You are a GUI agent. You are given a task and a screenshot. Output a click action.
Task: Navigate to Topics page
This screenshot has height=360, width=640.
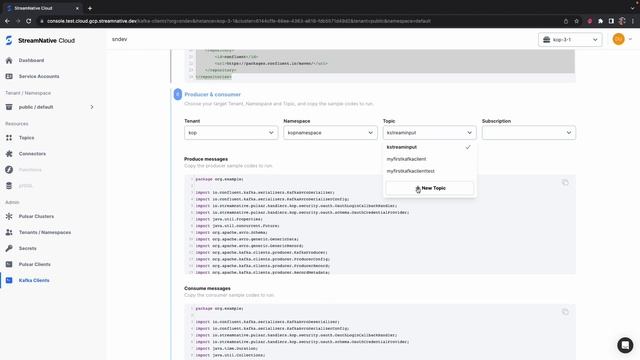(x=27, y=138)
